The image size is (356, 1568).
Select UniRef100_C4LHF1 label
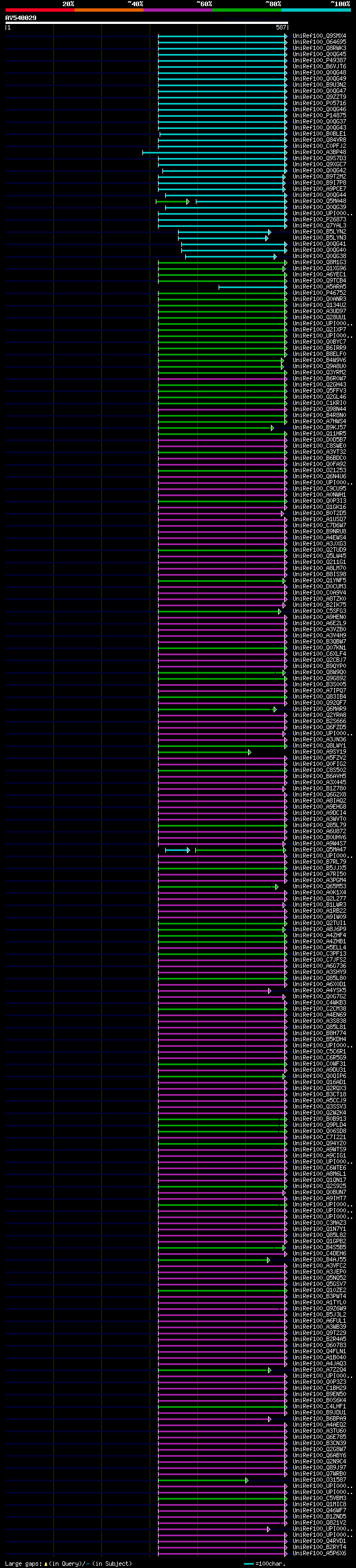tap(319, 1407)
